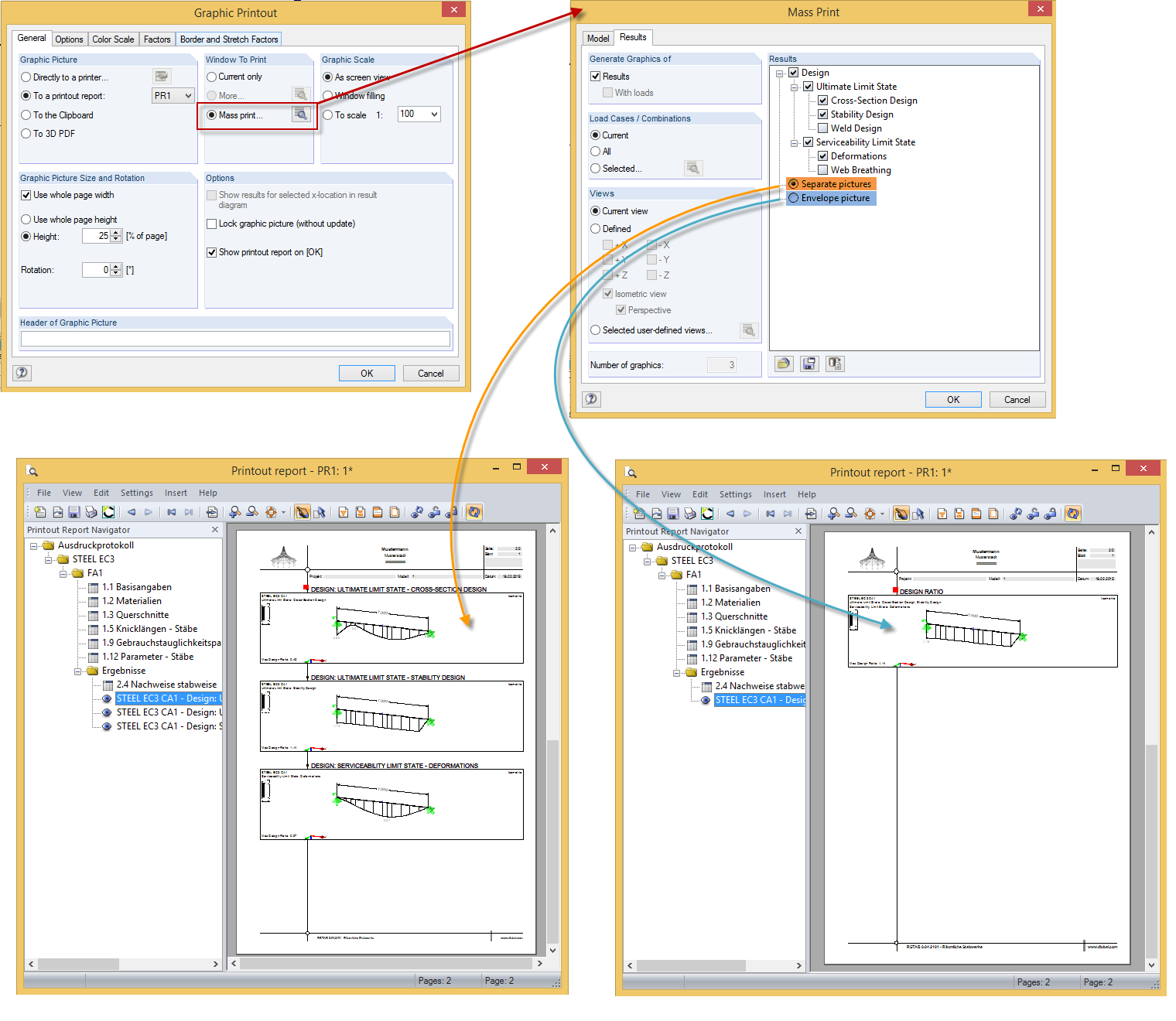The width and height of the screenshot is (1176, 1021).
Task: Collapse FA1 node in right printout navigator
Action: [x=661, y=575]
